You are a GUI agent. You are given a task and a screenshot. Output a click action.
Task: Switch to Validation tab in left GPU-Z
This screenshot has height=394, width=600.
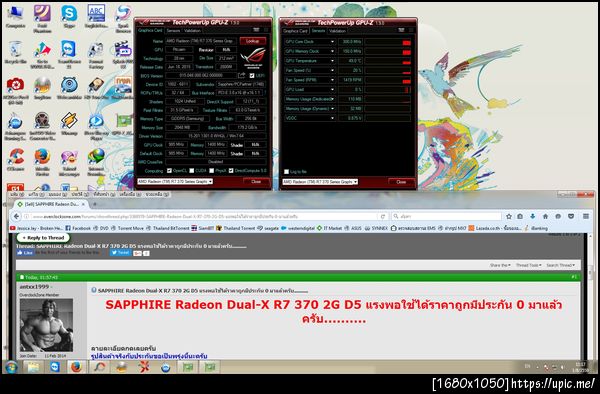[192, 31]
